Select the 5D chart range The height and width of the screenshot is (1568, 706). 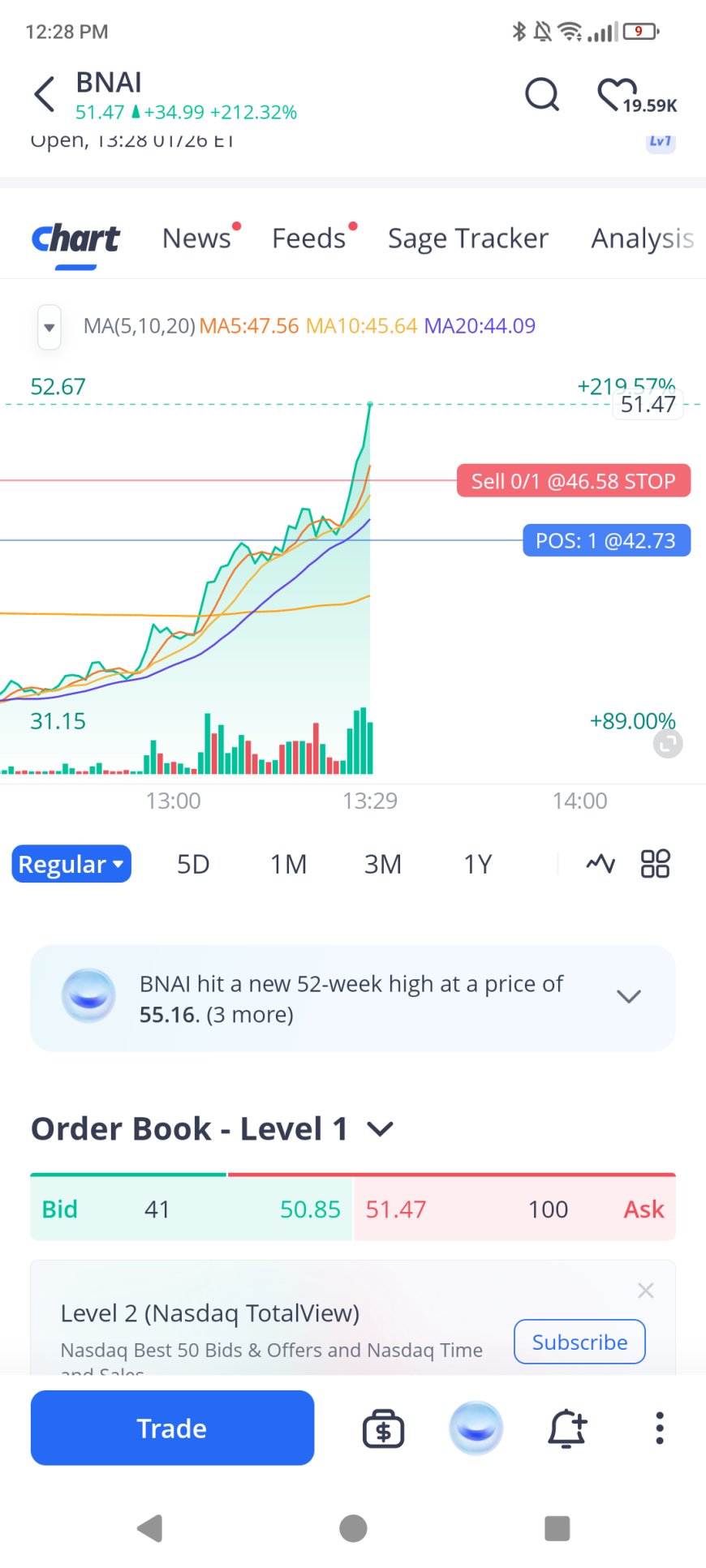tap(193, 864)
